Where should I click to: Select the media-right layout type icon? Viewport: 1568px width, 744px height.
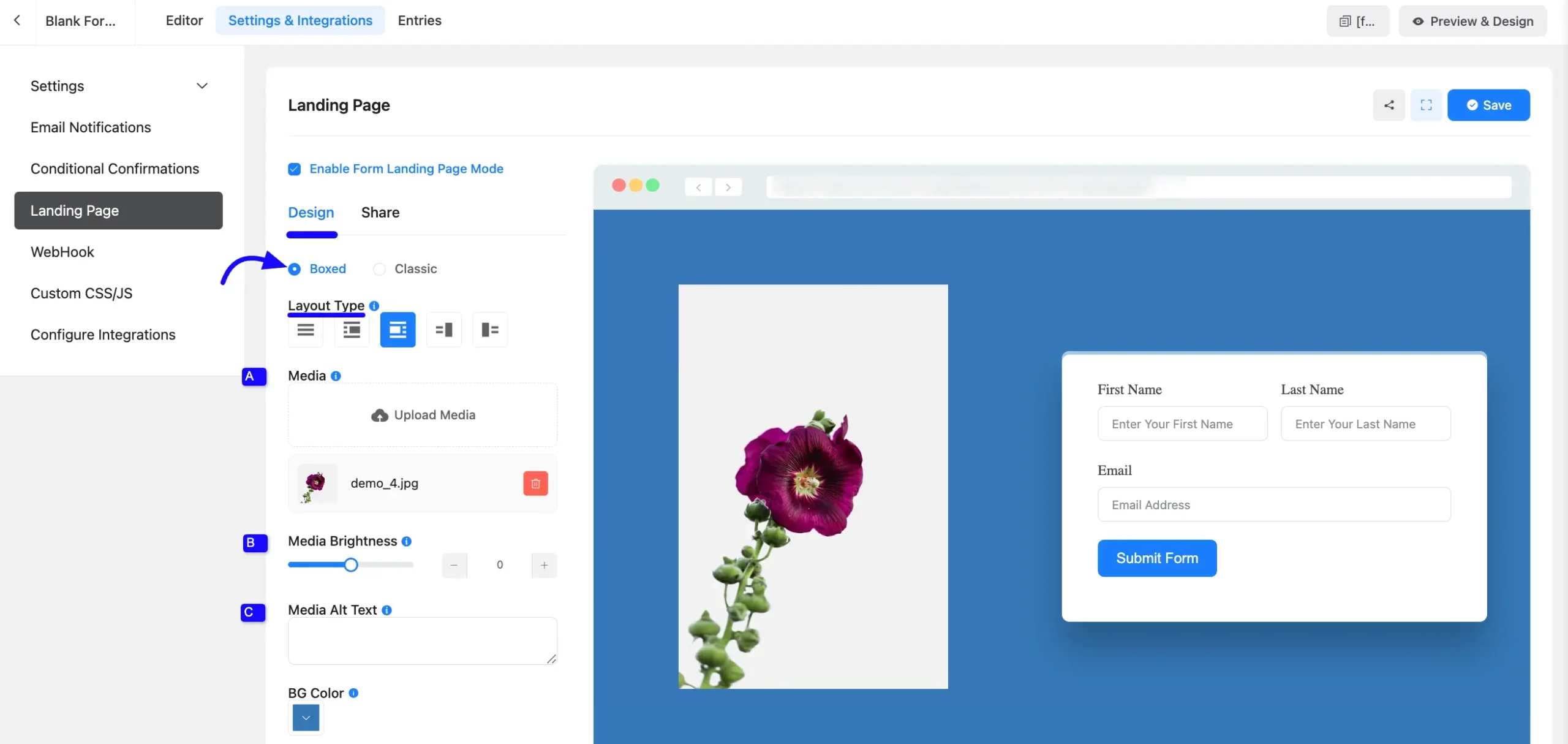coord(444,330)
